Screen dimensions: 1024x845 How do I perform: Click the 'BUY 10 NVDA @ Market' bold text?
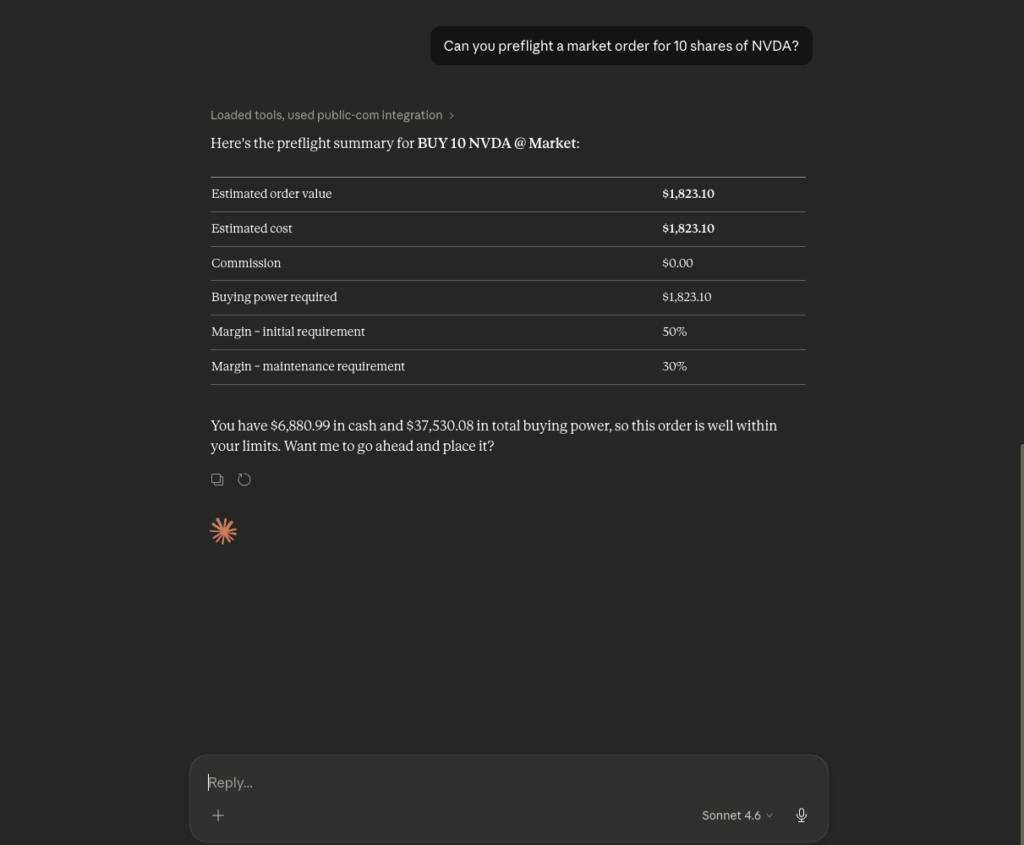(x=496, y=143)
